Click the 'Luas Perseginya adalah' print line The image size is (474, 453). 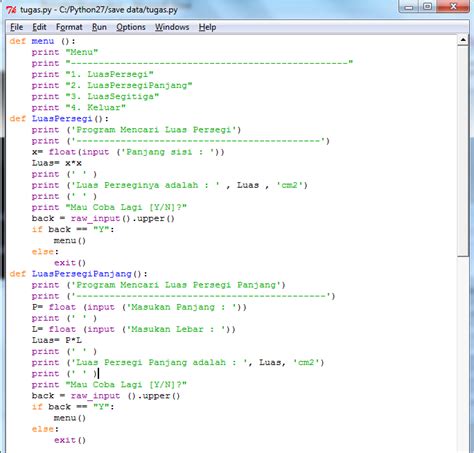point(170,185)
